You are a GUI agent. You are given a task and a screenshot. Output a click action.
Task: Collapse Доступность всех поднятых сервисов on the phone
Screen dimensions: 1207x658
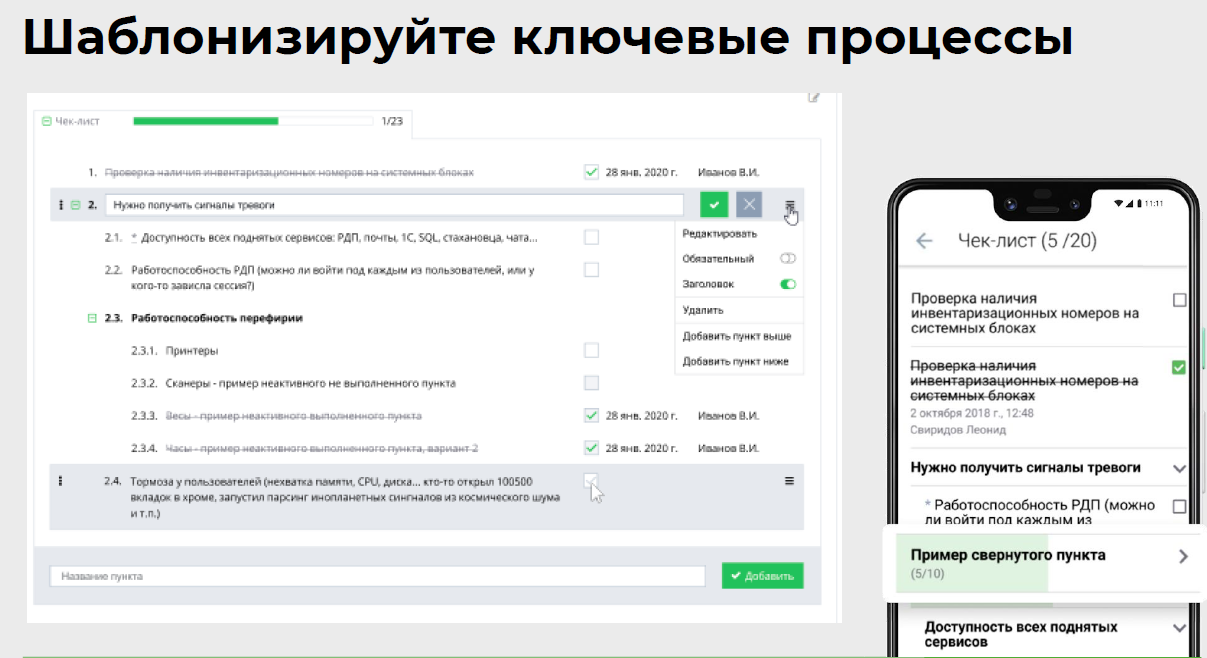1179,628
